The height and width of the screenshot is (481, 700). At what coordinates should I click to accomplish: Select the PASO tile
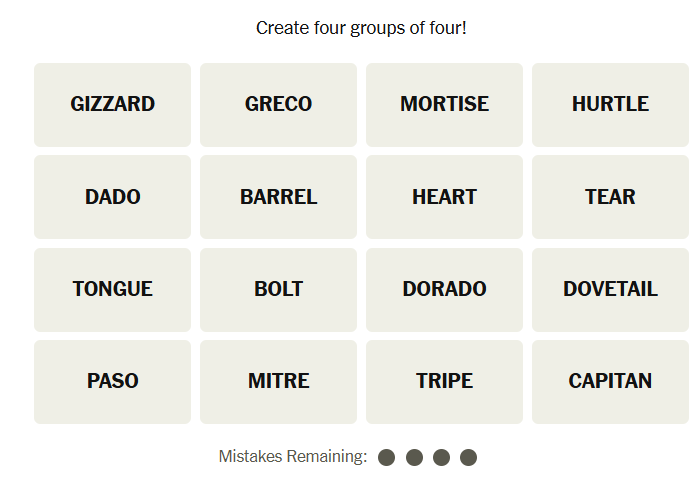pyautogui.click(x=112, y=381)
